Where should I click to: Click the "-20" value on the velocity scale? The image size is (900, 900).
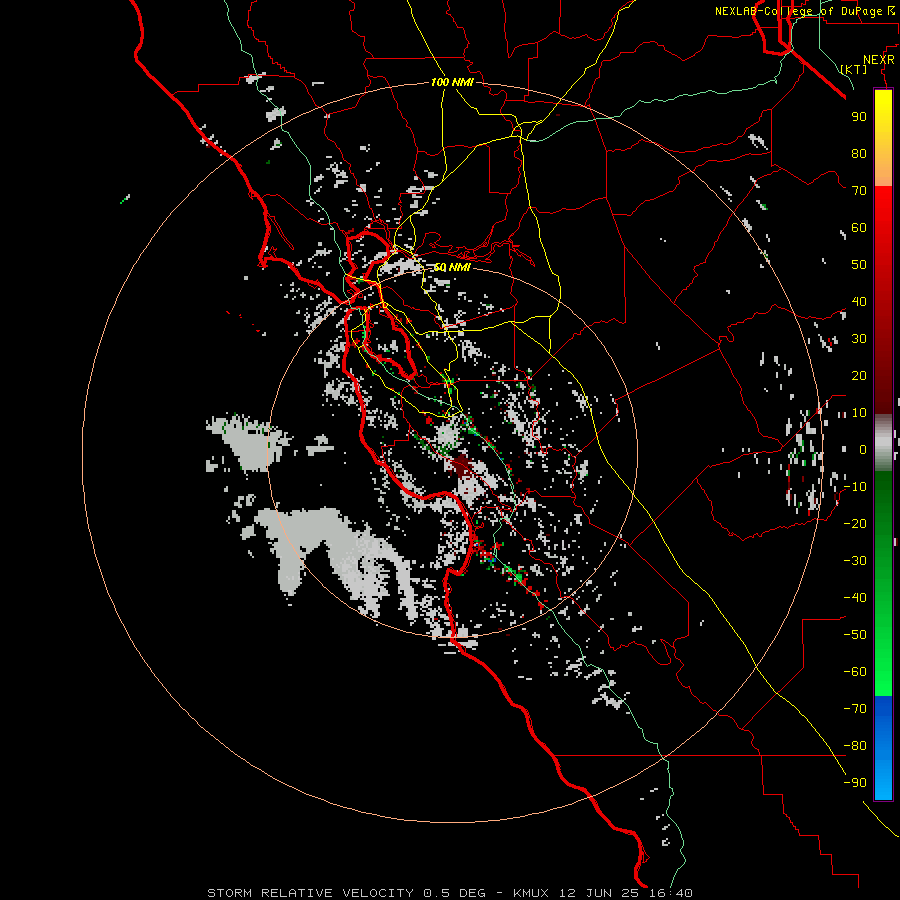[855, 524]
